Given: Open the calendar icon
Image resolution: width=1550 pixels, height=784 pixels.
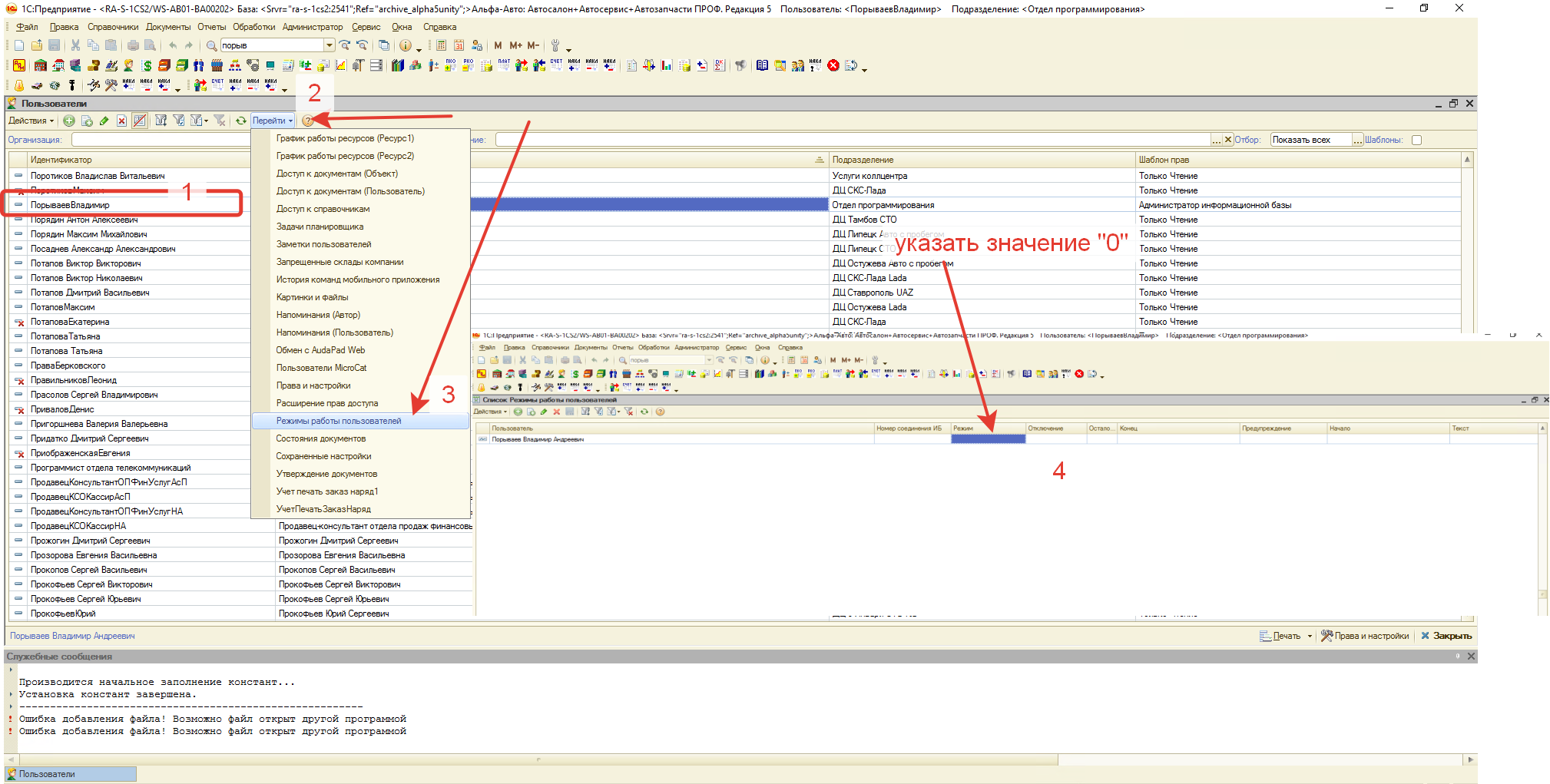Looking at the screenshot, I should point(459,45).
